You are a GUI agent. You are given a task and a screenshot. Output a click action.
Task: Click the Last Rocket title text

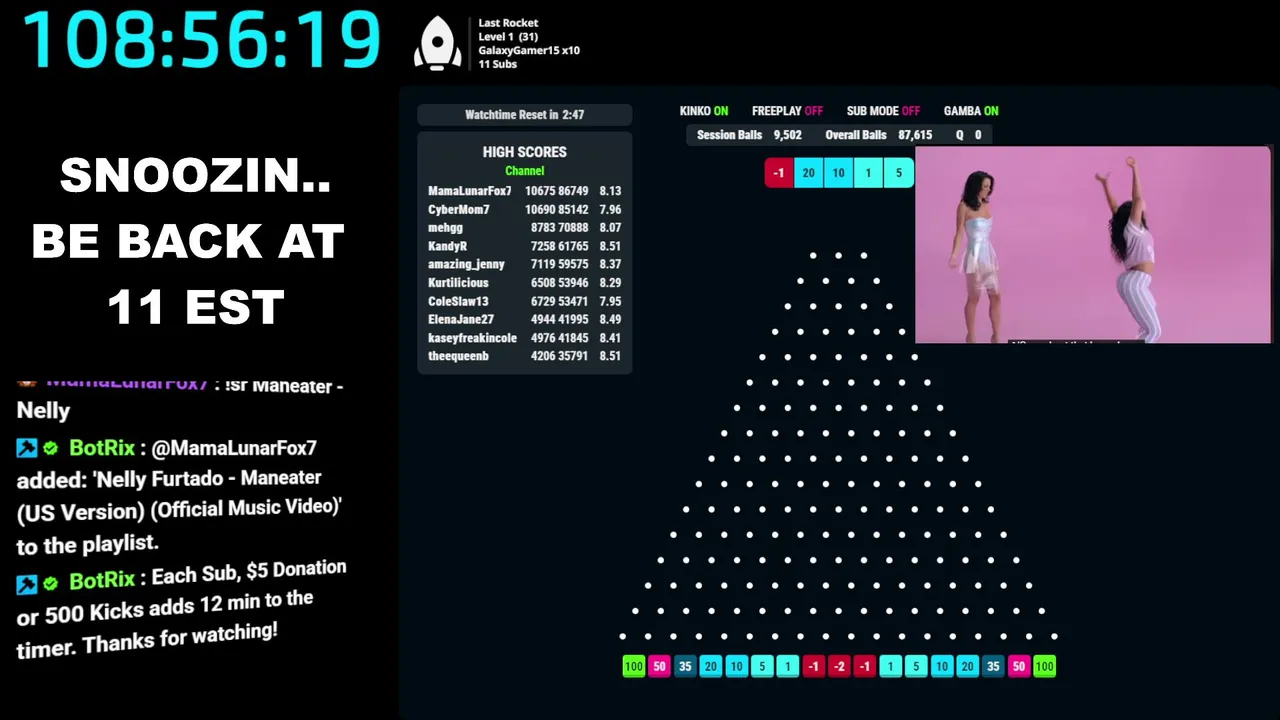point(508,23)
